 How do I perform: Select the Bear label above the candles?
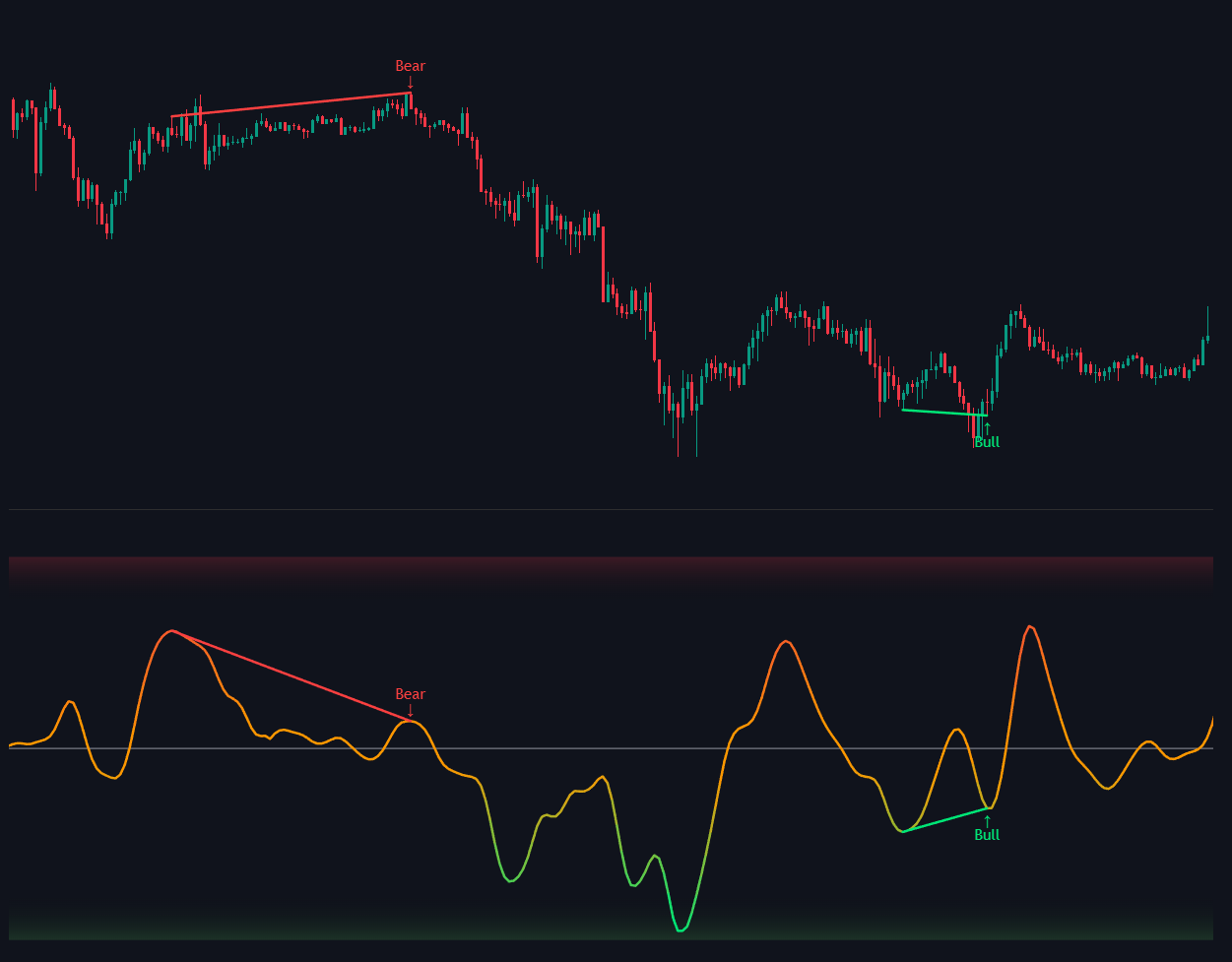(410, 66)
